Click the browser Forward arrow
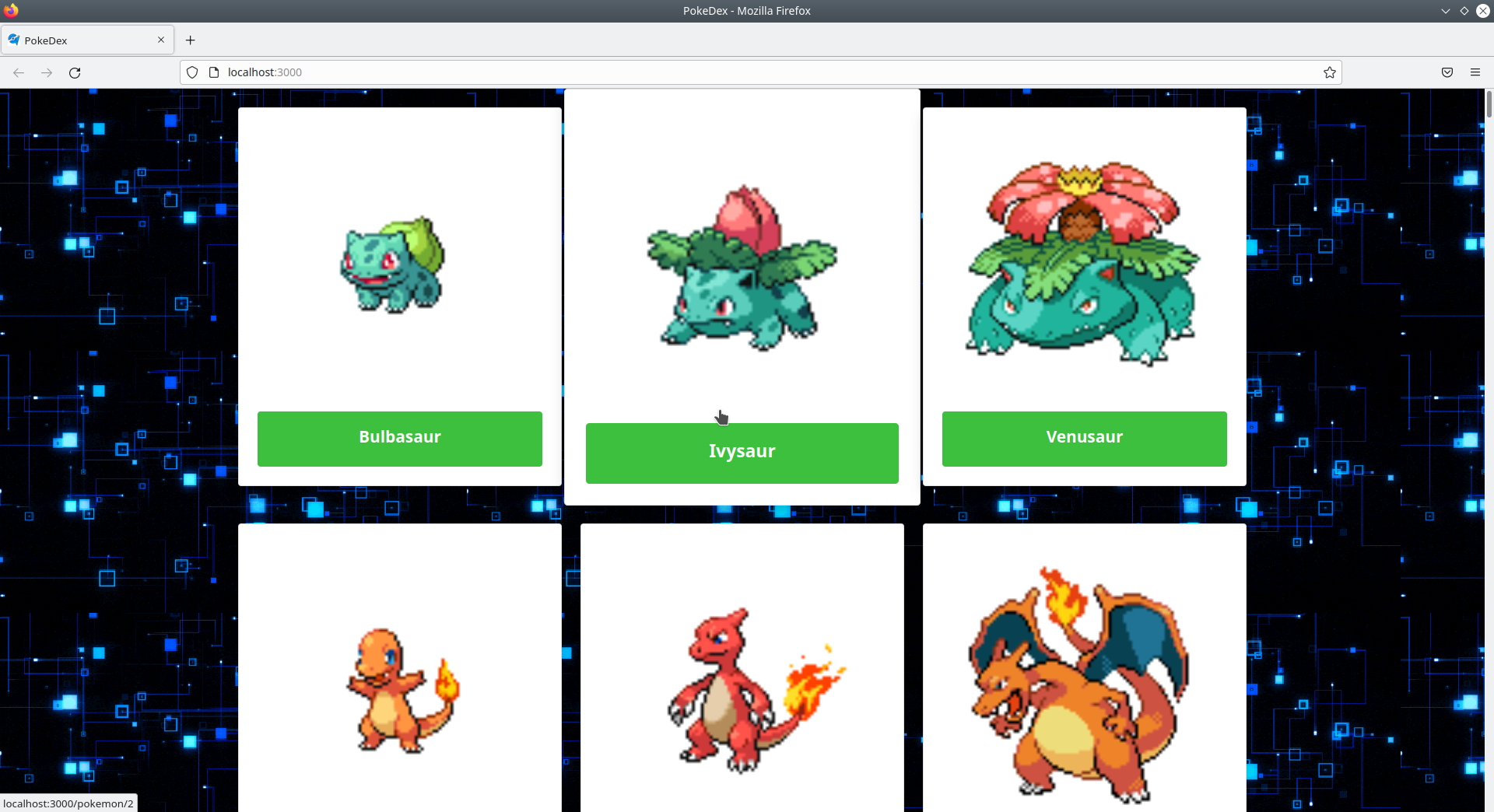Viewport: 1494px width, 812px height. tap(47, 72)
